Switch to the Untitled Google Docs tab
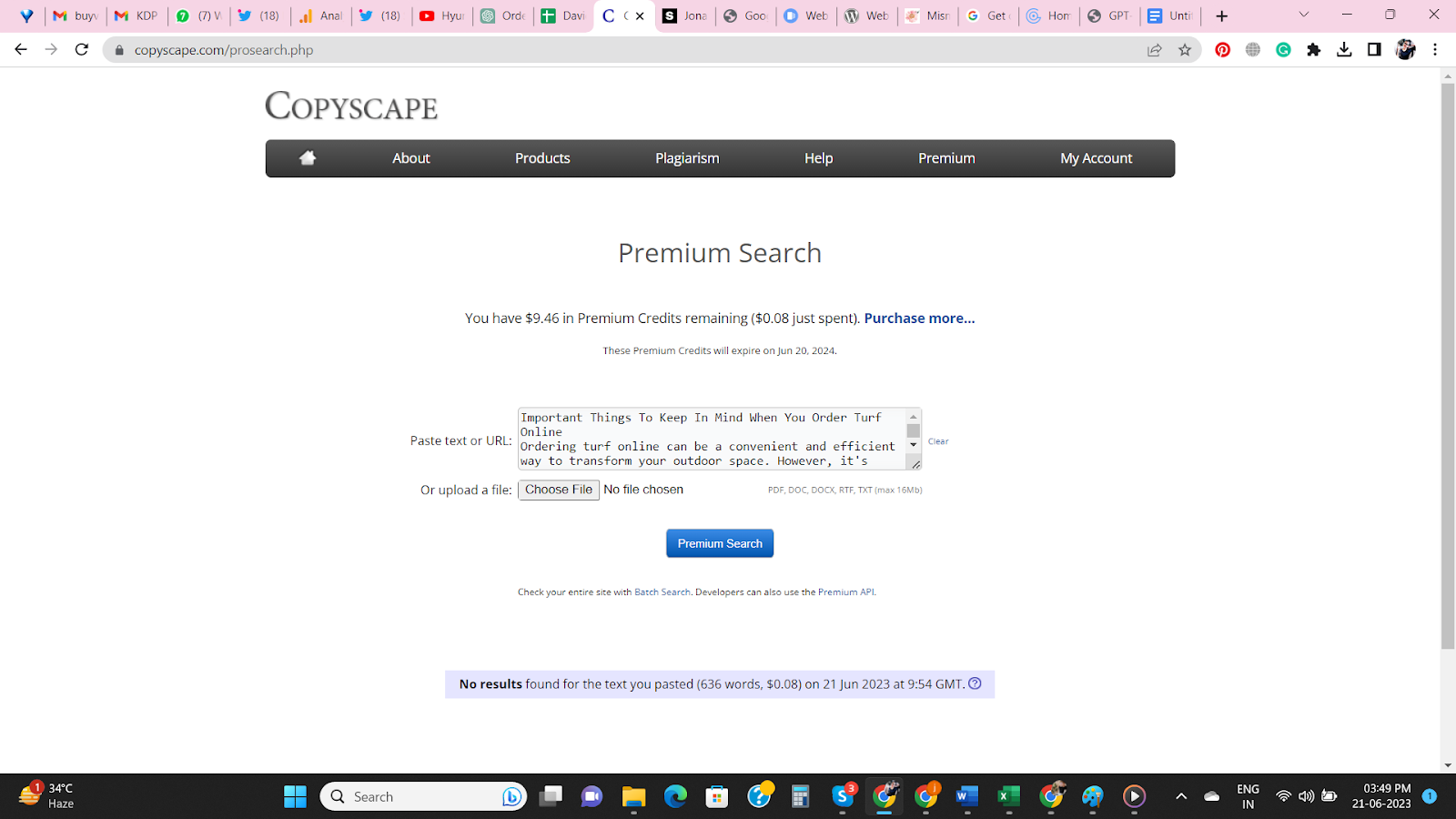 point(1170,15)
